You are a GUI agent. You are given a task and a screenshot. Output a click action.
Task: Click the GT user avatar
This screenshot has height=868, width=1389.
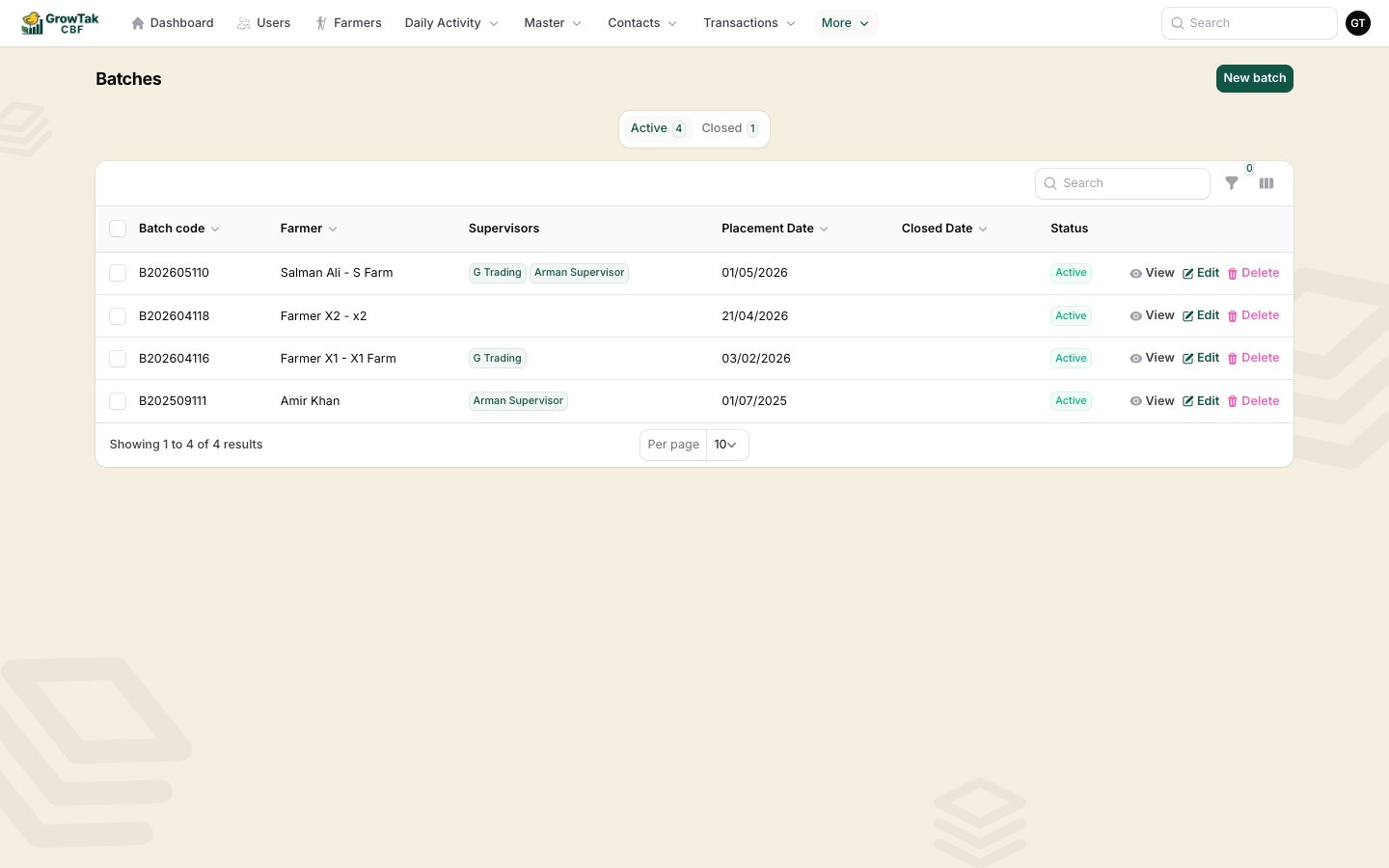click(1358, 23)
